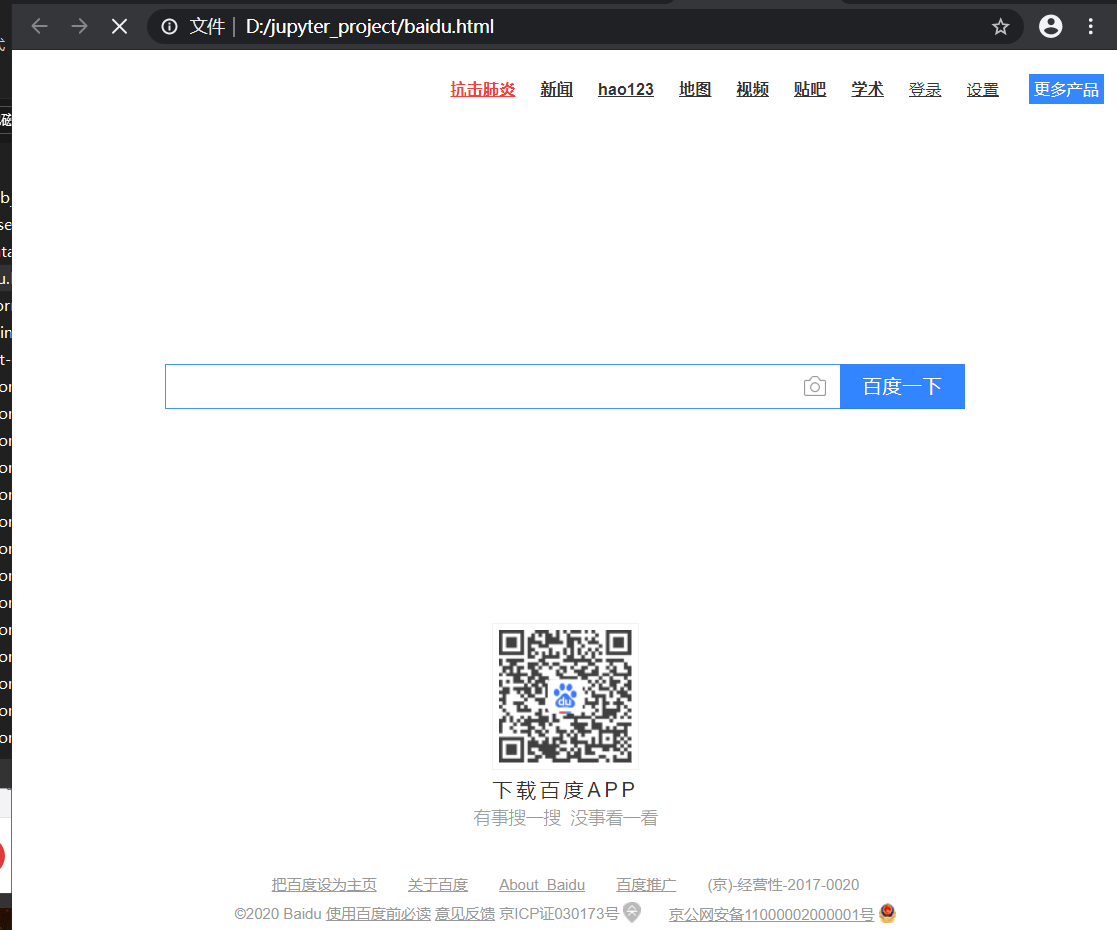Click inside the search input box
The image size is (1117, 930).
pos(480,386)
